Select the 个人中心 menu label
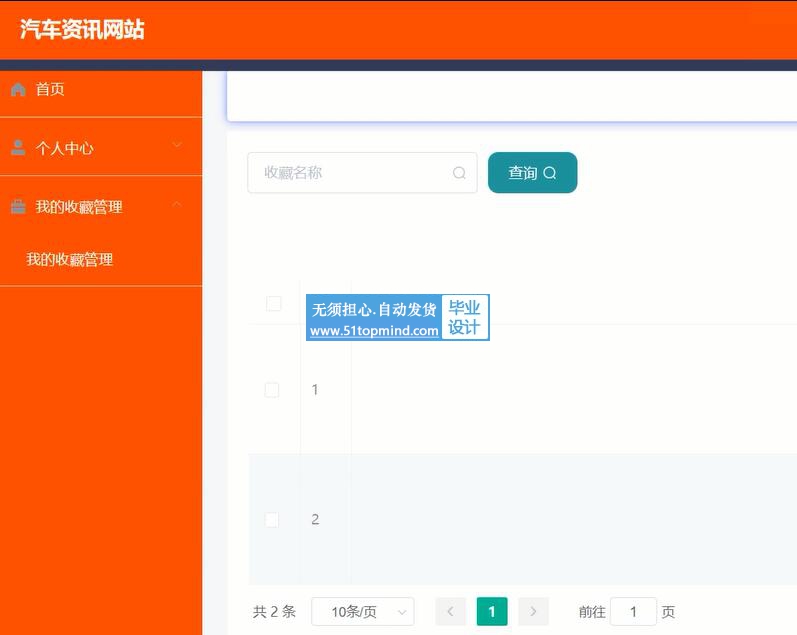Image resolution: width=797 pixels, height=635 pixels. (x=65, y=148)
